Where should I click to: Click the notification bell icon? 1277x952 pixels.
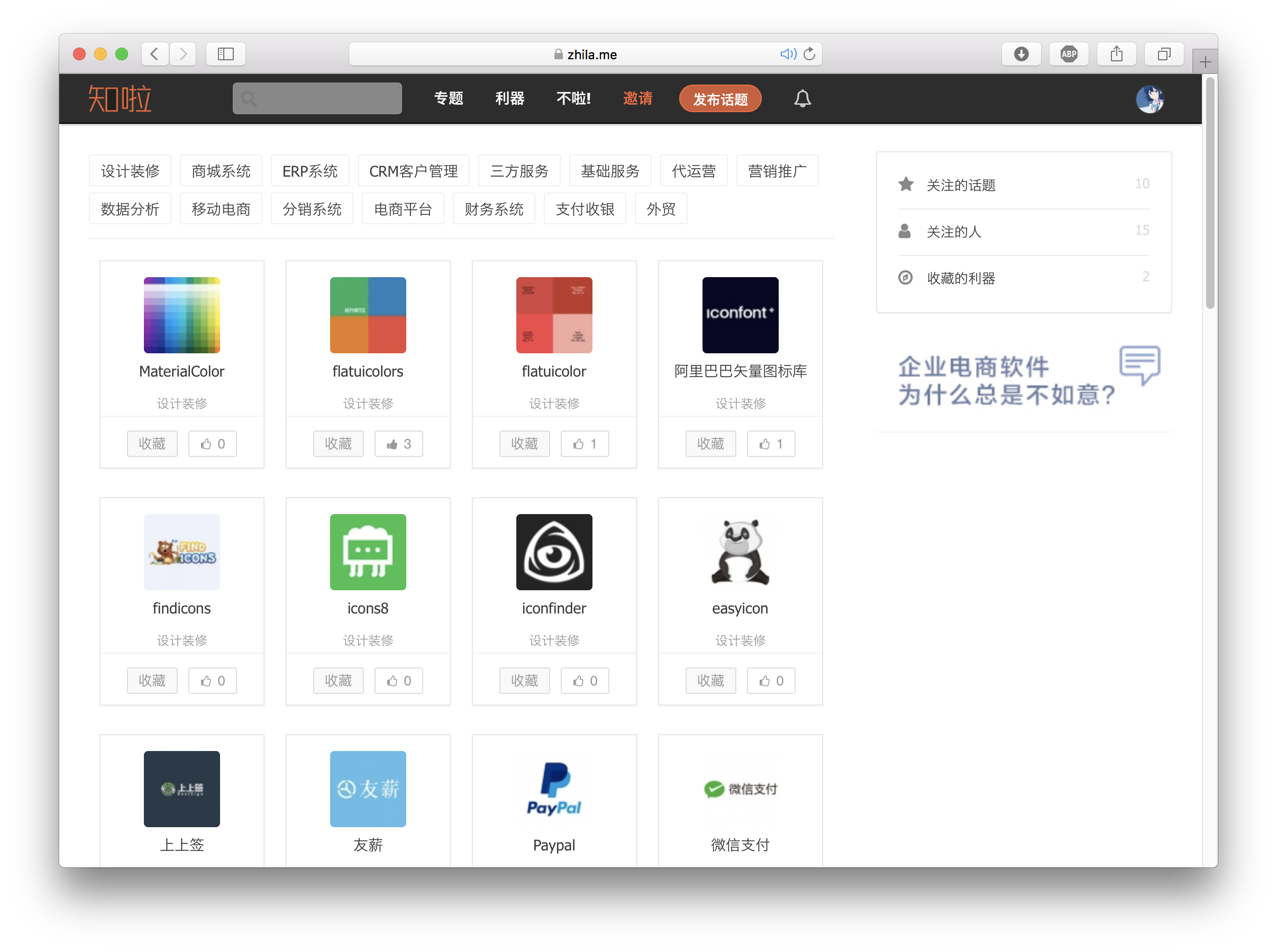pos(802,98)
